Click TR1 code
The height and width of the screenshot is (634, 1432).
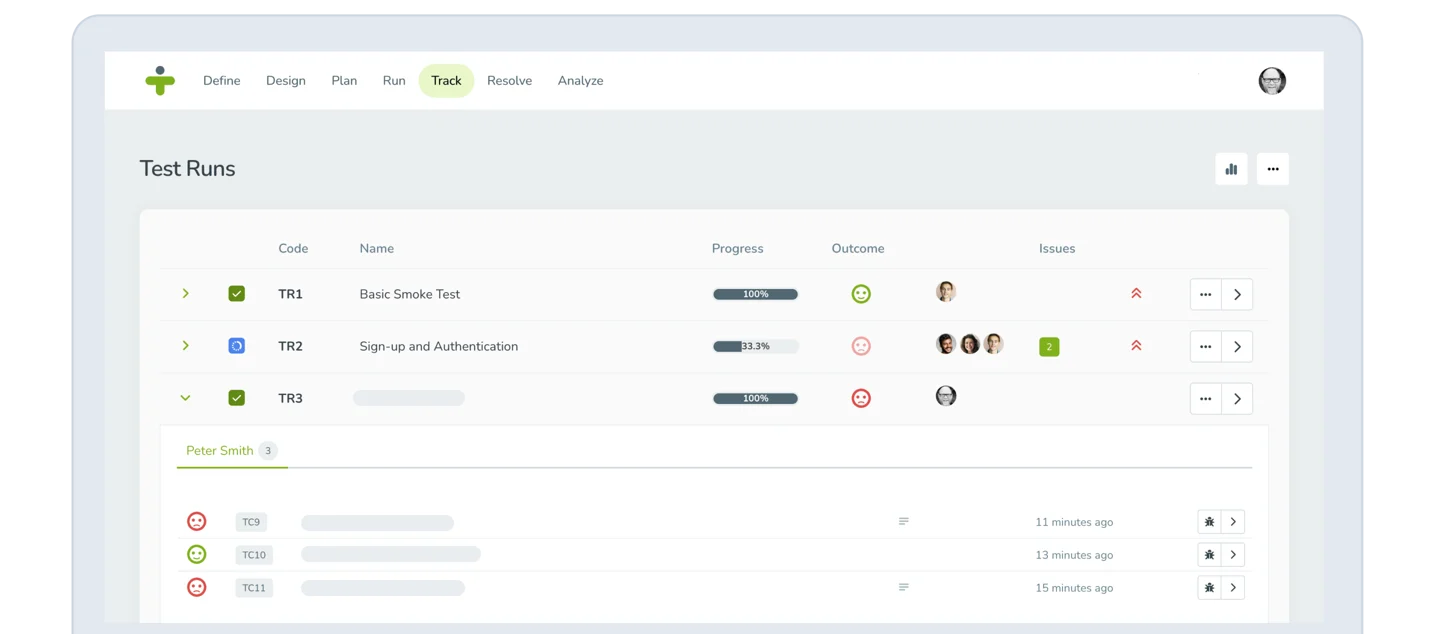(290, 294)
